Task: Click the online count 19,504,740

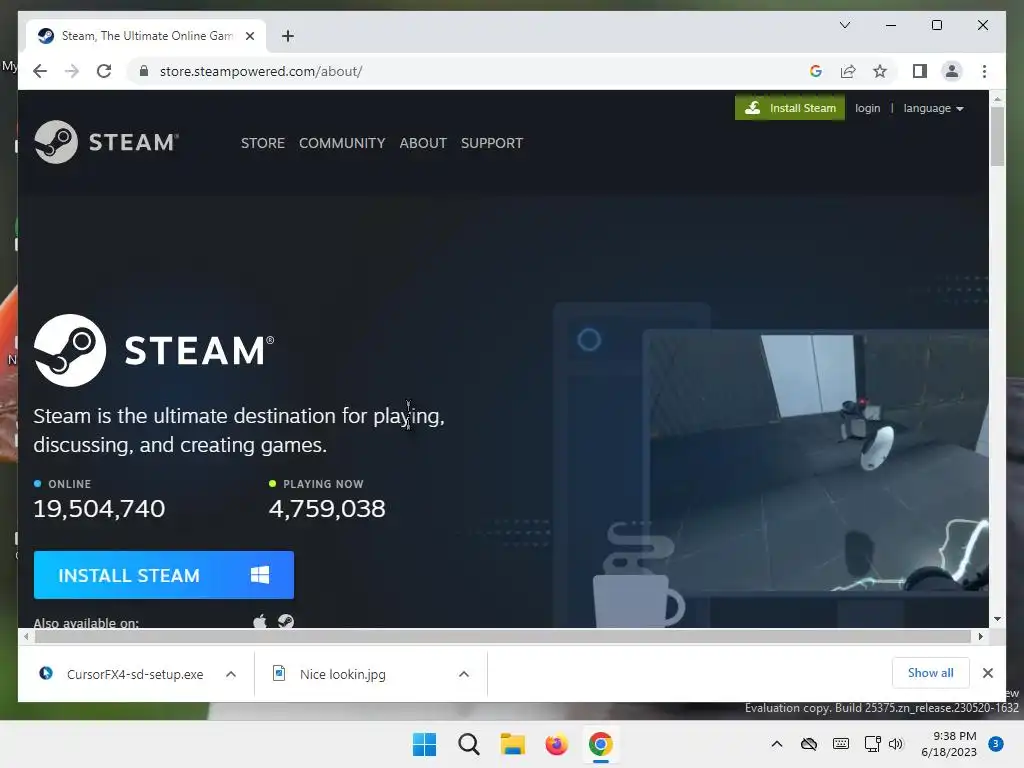Action: 99,509
